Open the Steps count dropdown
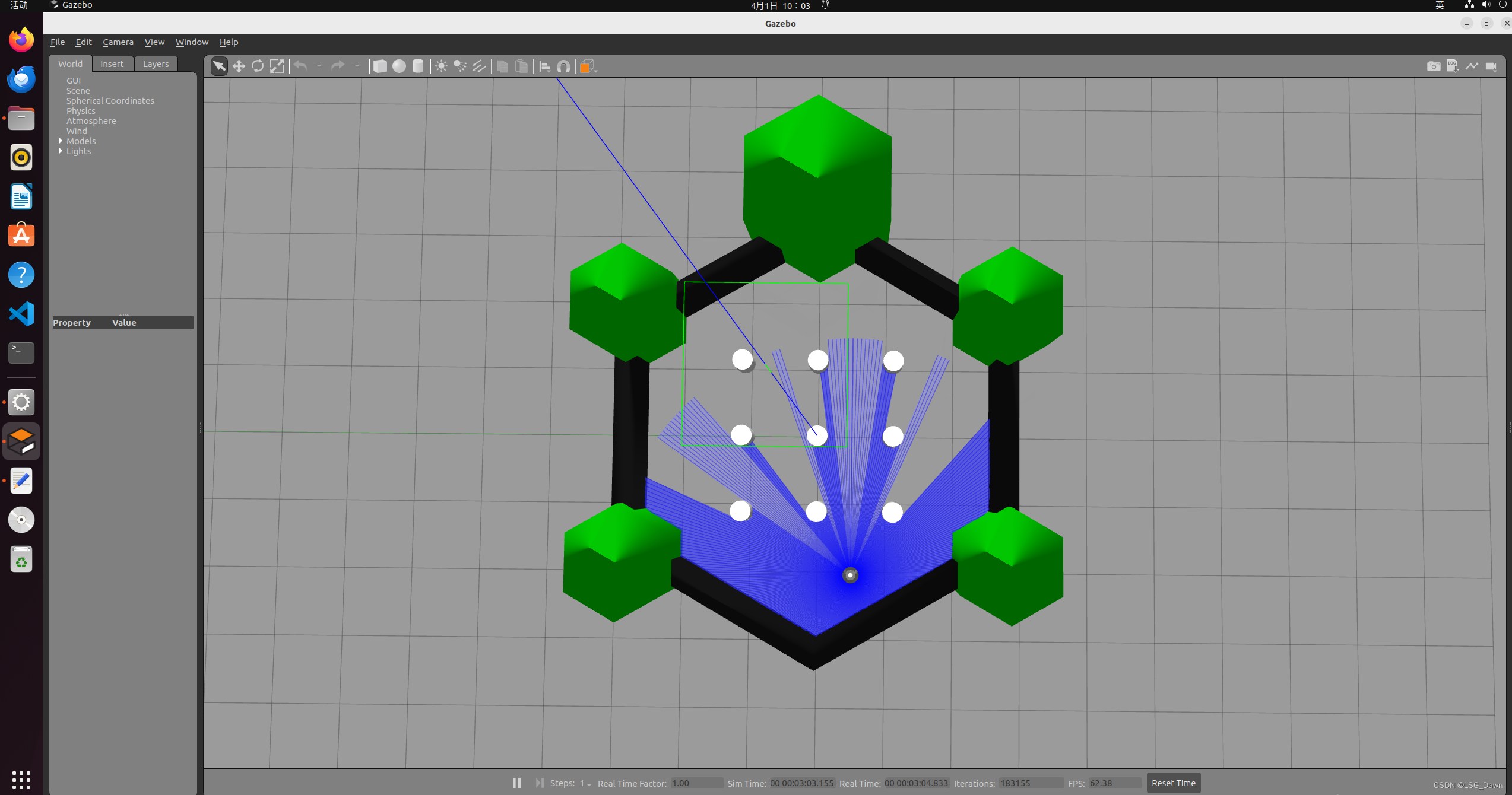The image size is (1512, 795). [x=588, y=784]
